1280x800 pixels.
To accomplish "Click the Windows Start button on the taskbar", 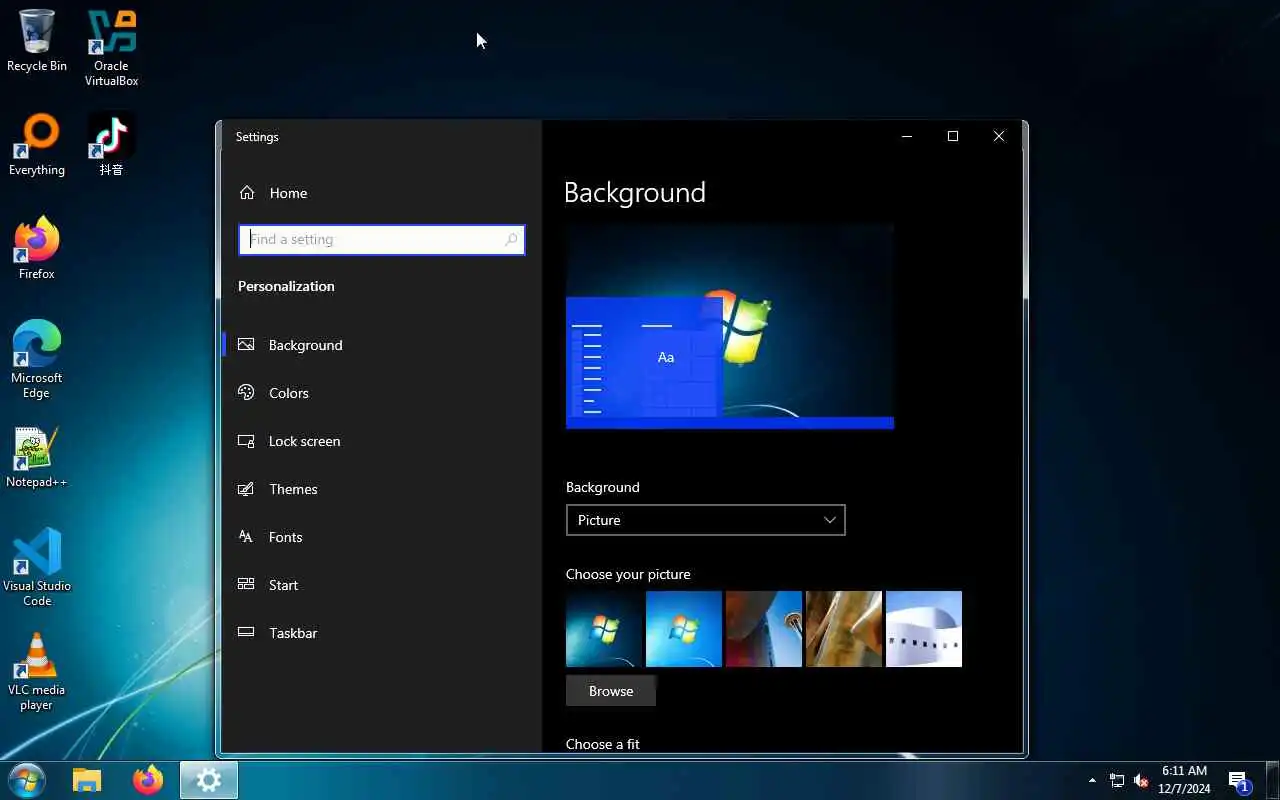I will point(27,780).
